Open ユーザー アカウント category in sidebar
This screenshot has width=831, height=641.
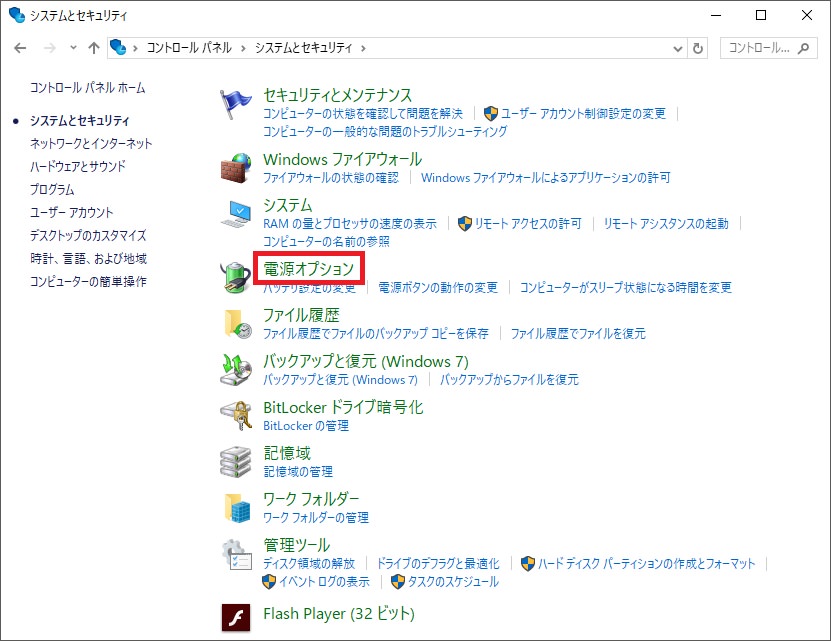pos(72,213)
